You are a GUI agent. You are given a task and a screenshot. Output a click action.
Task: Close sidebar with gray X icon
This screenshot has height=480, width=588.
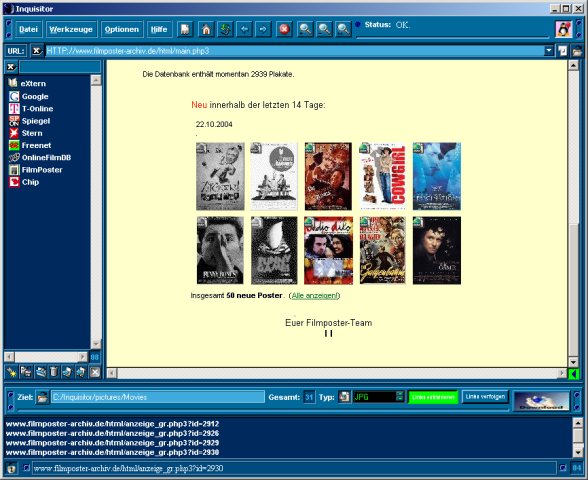point(95,372)
